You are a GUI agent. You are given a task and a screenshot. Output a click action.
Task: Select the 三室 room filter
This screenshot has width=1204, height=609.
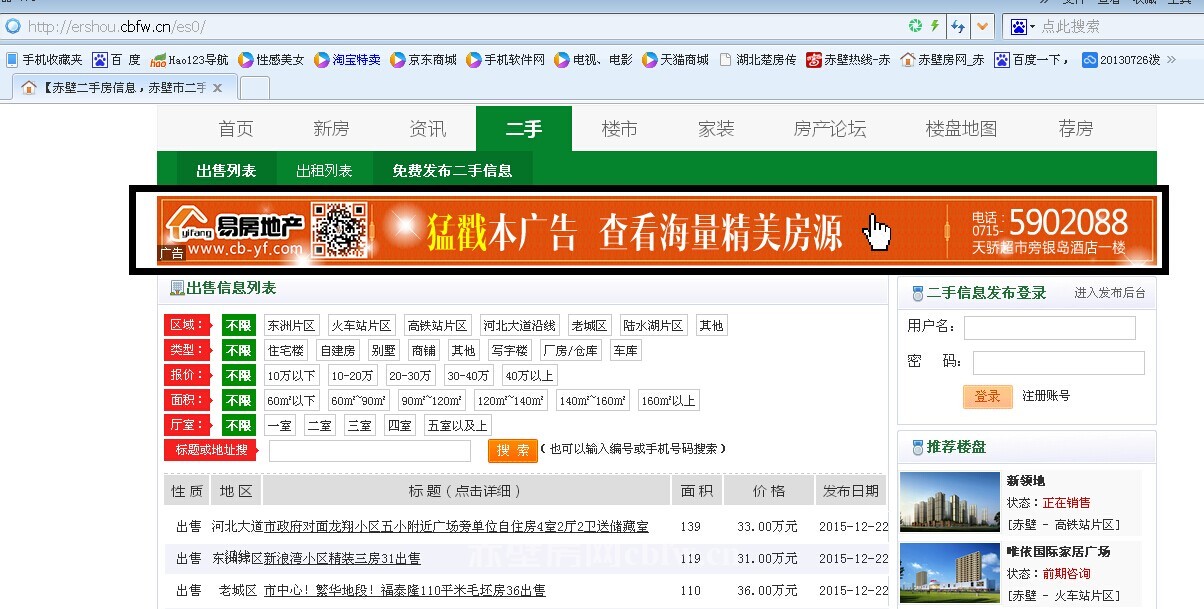click(x=360, y=426)
